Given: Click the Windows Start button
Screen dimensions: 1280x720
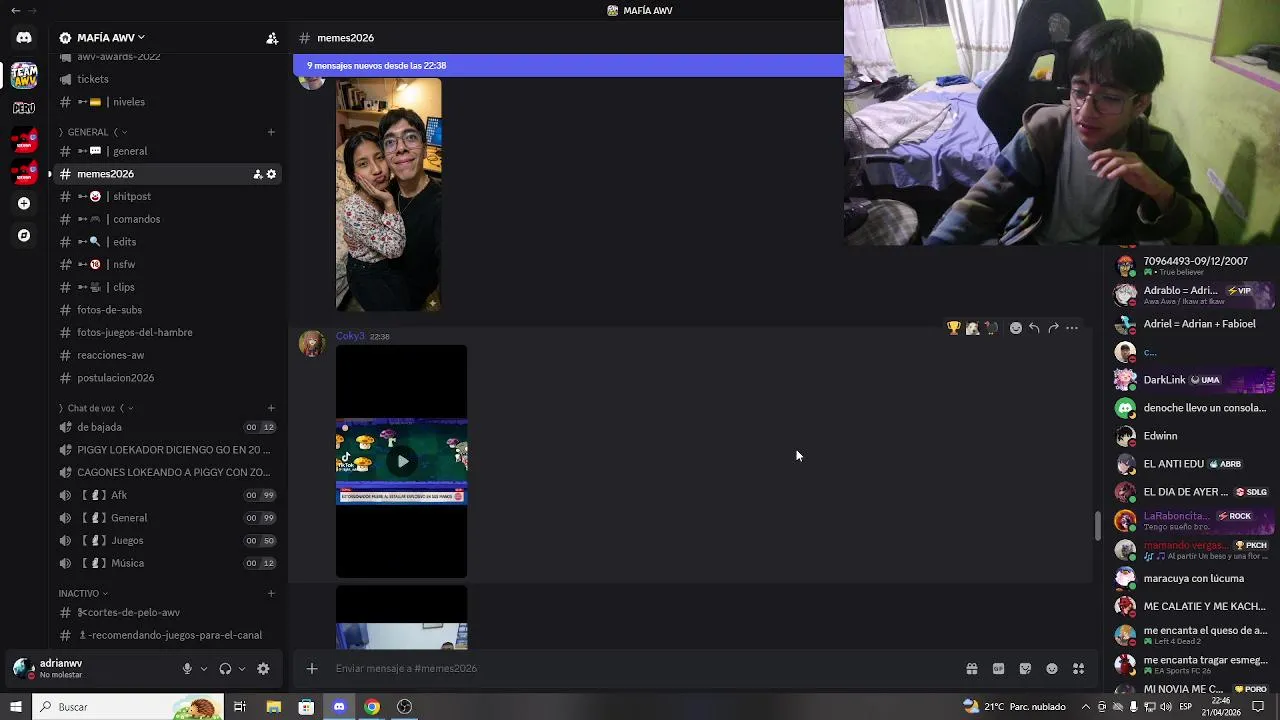Looking at the screenshot, I should click(x=15, y=707).
